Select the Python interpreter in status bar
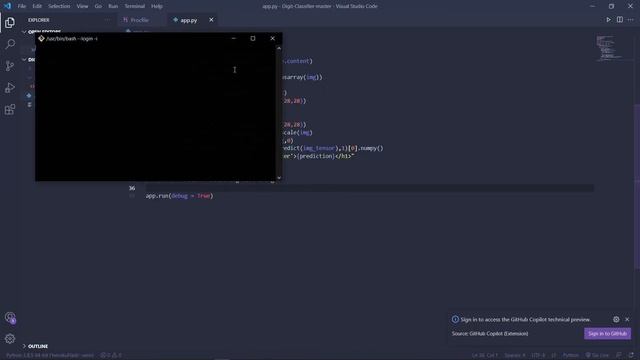This screenshot has height=360, width=640. coord(50,355)
